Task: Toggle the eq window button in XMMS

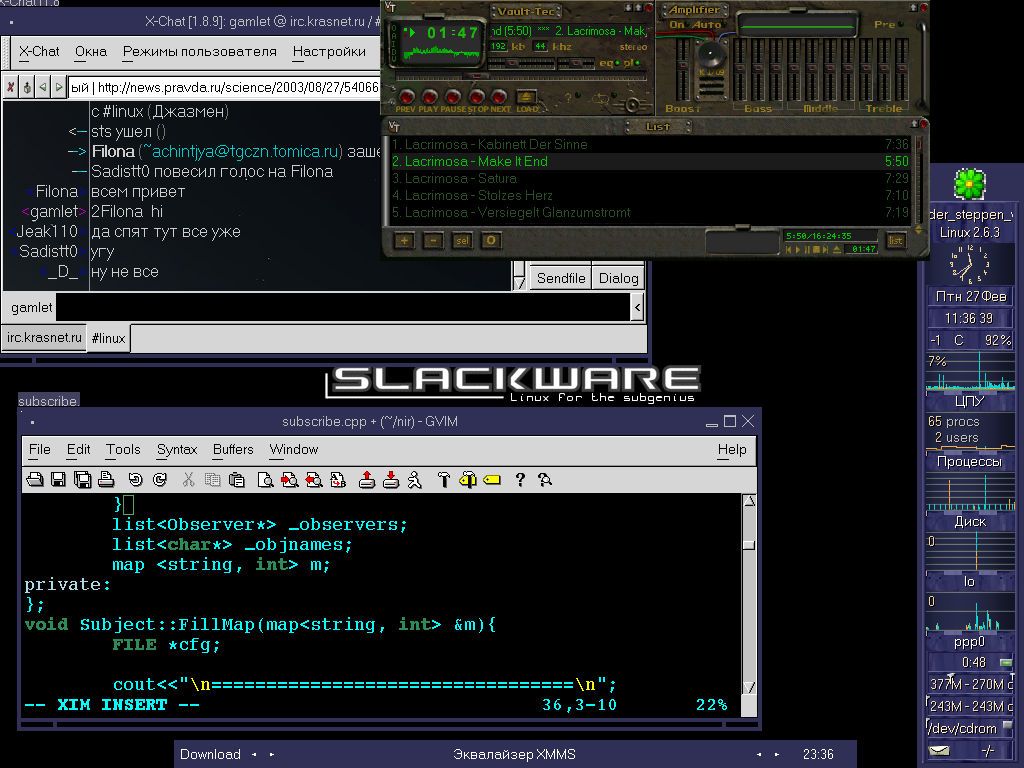Action: (607, 62)
